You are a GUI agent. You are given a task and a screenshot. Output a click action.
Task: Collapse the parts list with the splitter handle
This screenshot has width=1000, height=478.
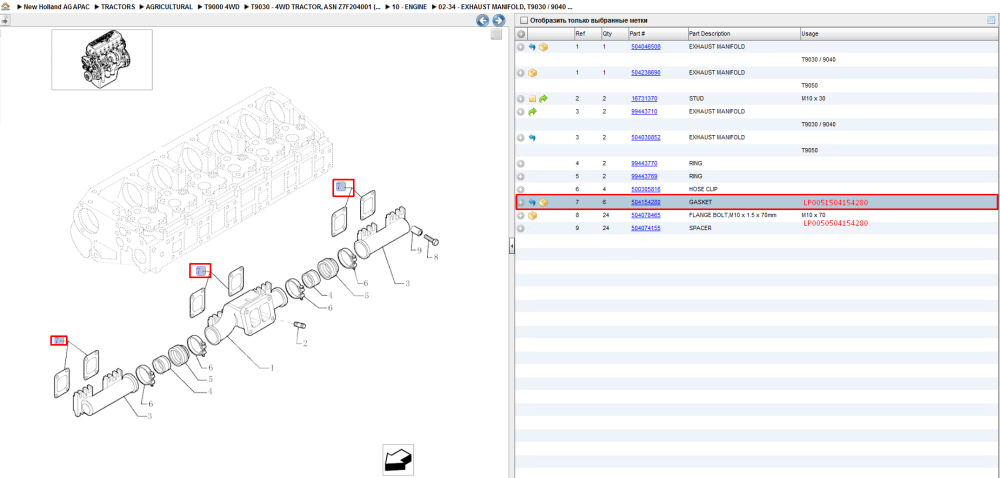tap(511, 247)
